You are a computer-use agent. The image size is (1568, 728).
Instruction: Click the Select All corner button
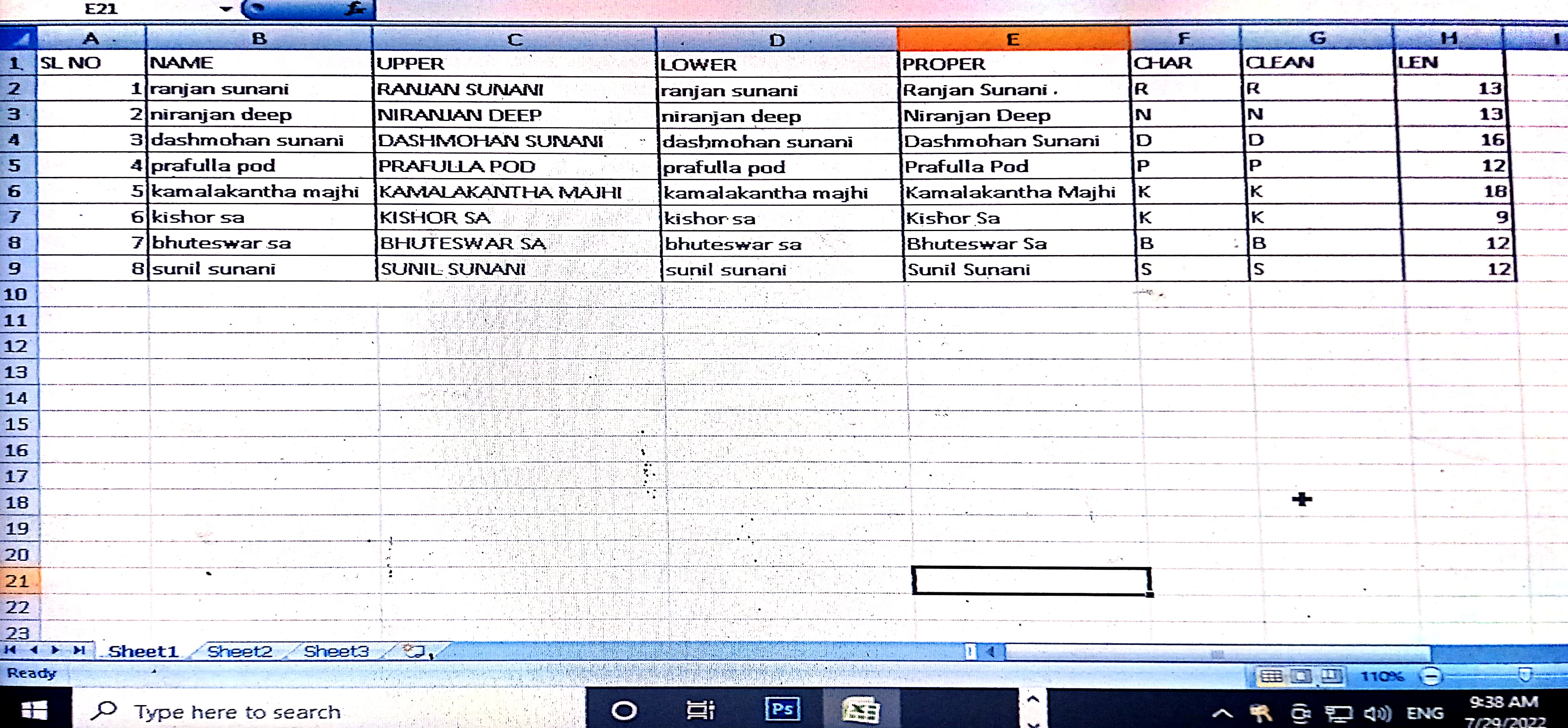tap(18, 39)
